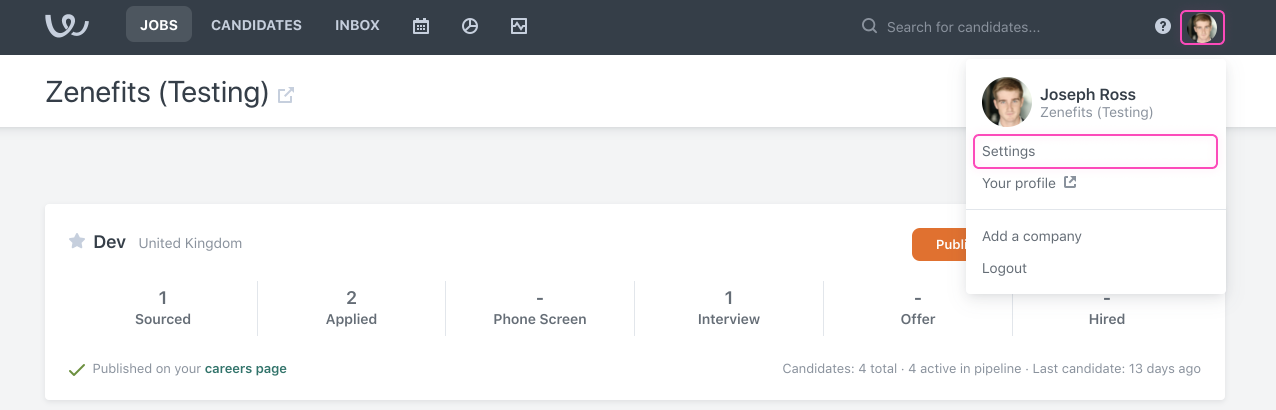This screenshot has height=410, width=1276.
Task: Click Joseph Ross profile photo in dropdown
Action: click(1006, 102)
